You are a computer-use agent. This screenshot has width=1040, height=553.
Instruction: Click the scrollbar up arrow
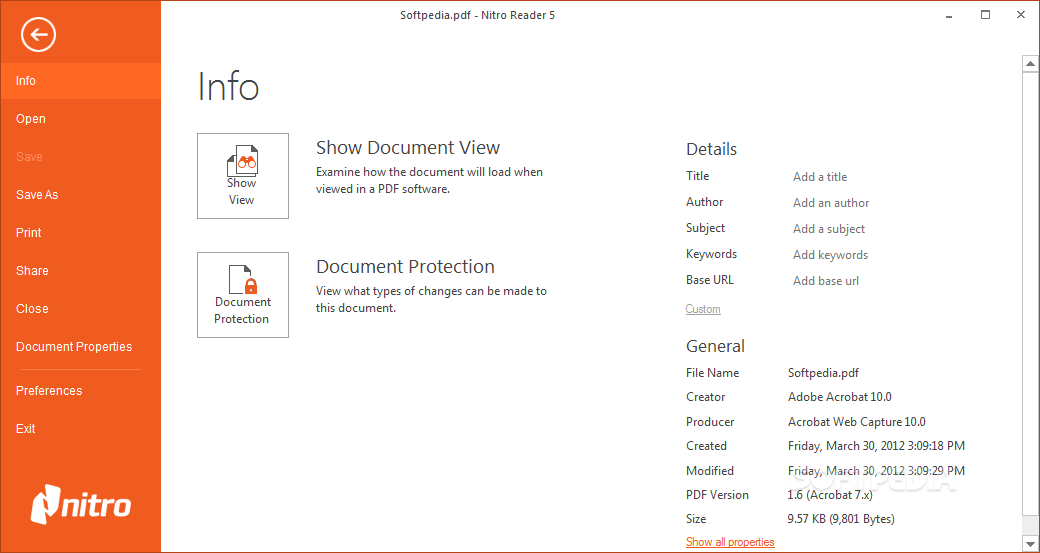[x=1030, y=64]
